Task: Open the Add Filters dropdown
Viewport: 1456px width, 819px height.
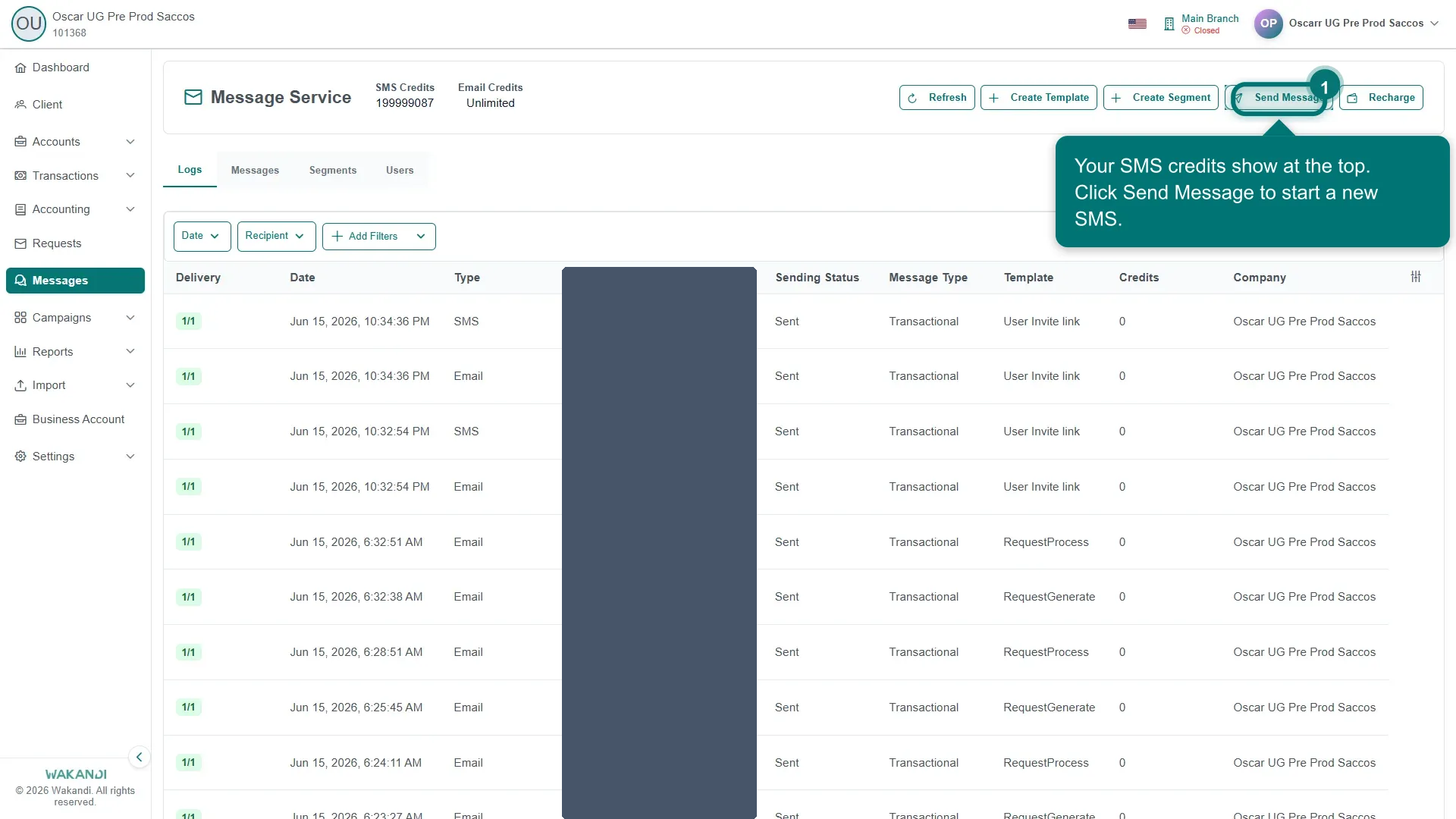Action: pos(378,237)
